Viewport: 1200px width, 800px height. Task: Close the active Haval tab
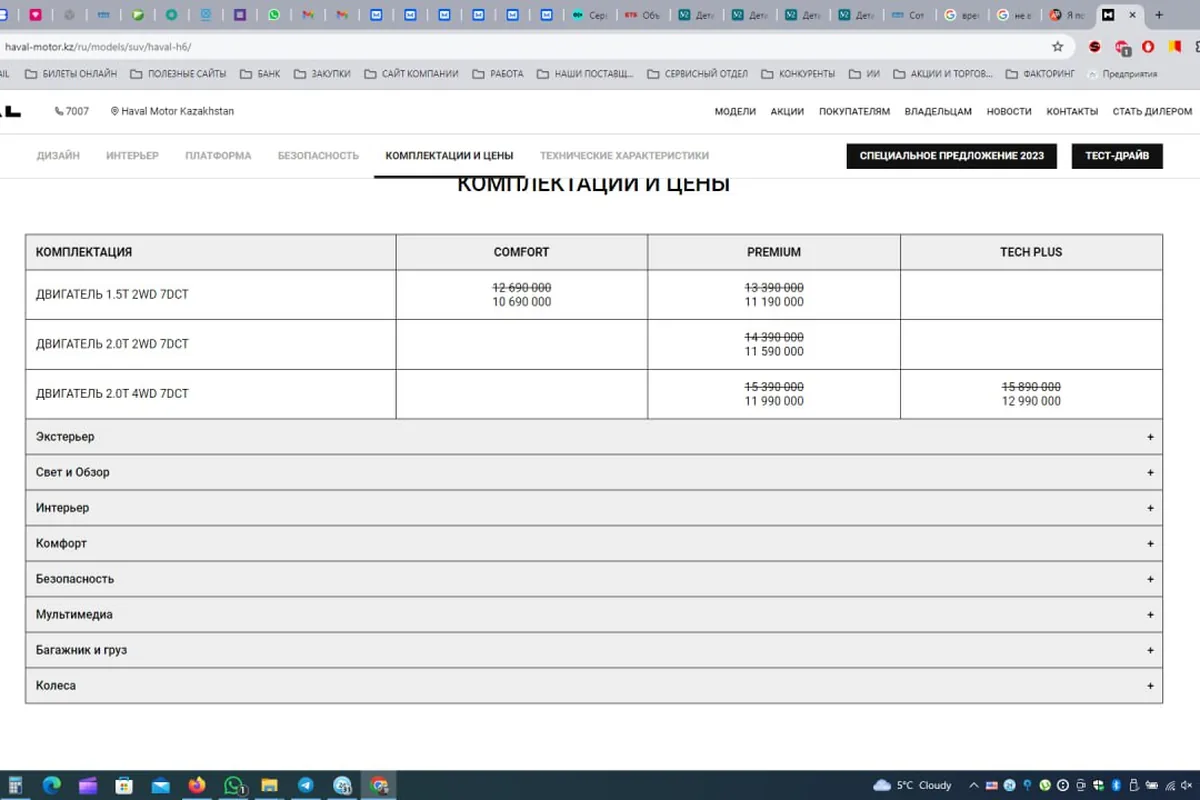point(1132,15)
